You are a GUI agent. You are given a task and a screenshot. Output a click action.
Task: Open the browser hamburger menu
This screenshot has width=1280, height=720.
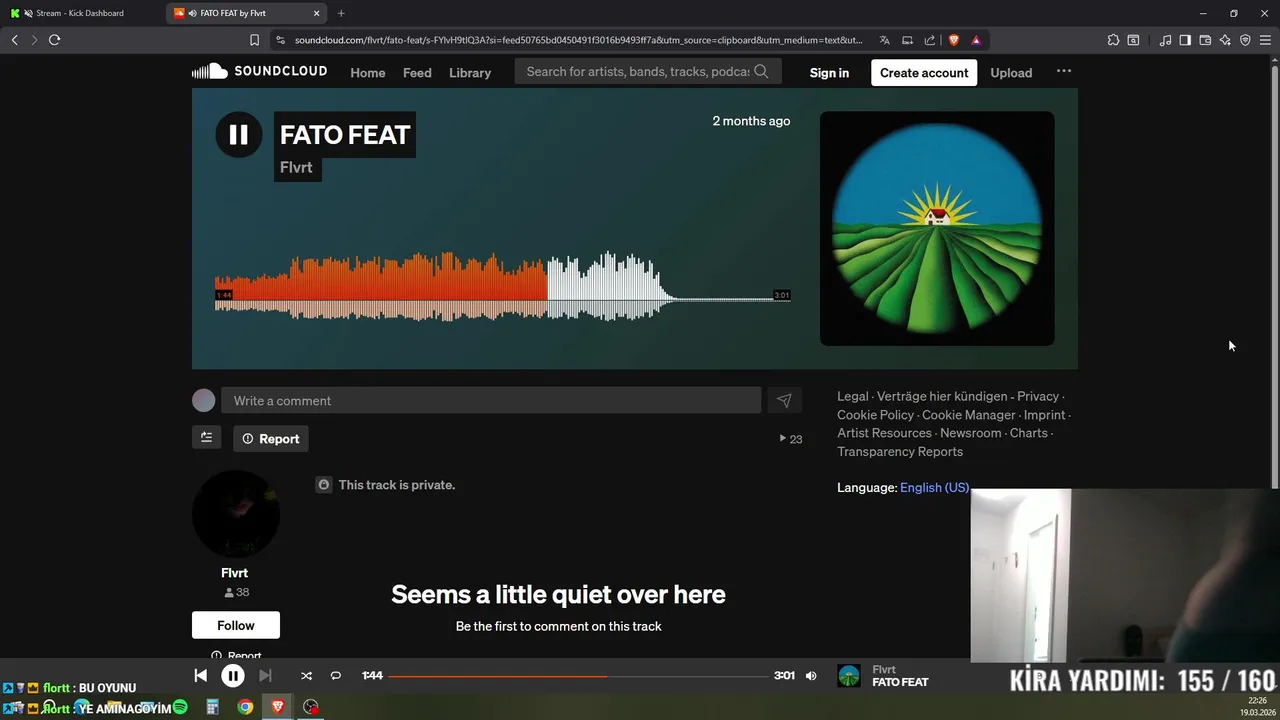tap(1266, 40)
